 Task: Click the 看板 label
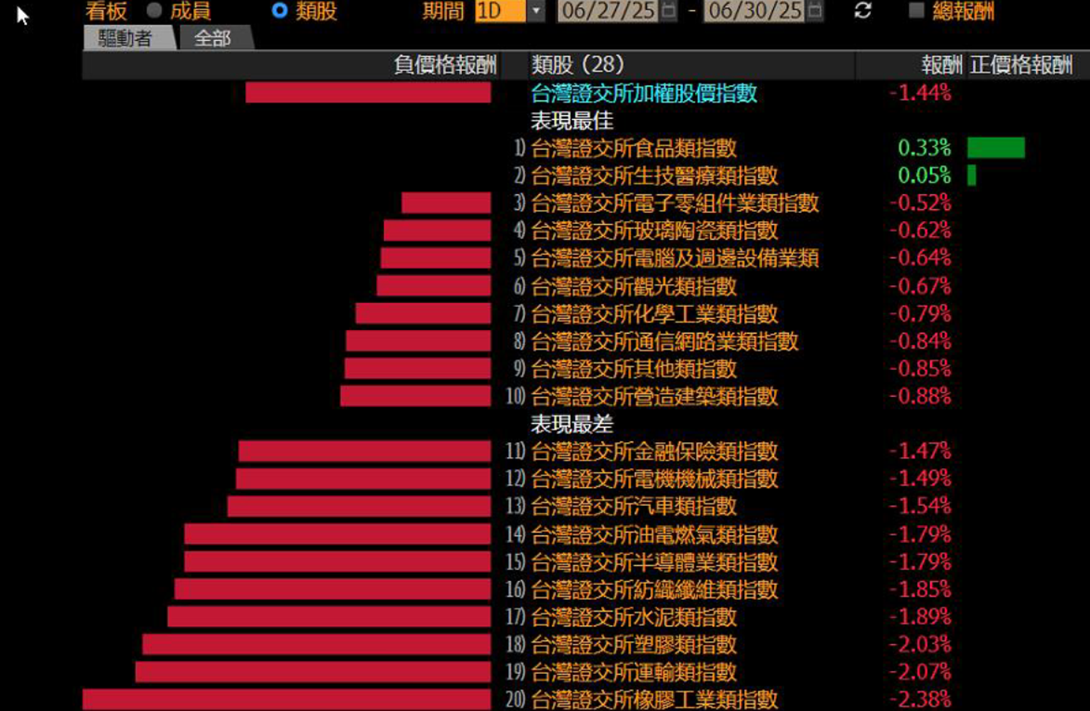tap(106, 11)
